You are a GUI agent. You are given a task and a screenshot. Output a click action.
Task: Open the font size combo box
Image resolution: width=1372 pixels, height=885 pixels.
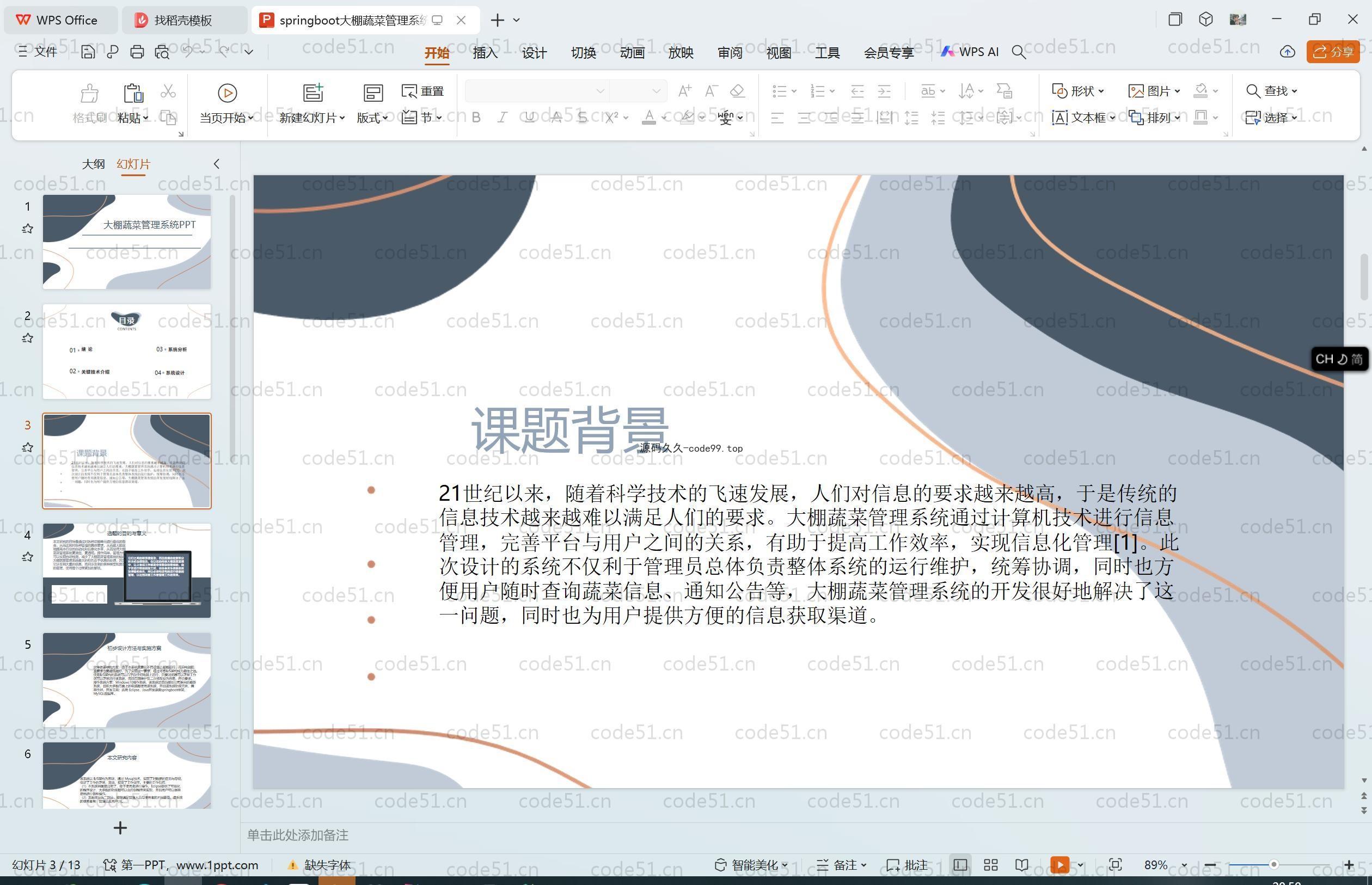pyautogui.click(x=638, y=91)
